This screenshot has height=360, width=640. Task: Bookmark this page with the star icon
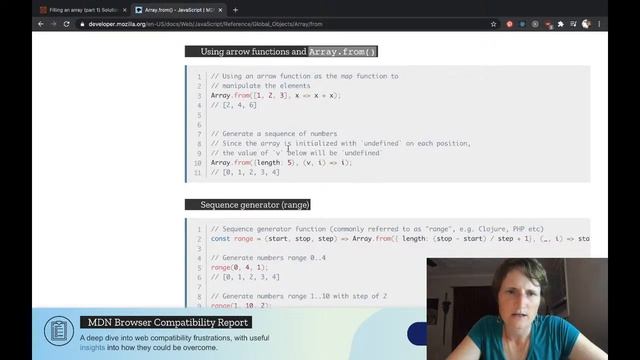[493, 24]
